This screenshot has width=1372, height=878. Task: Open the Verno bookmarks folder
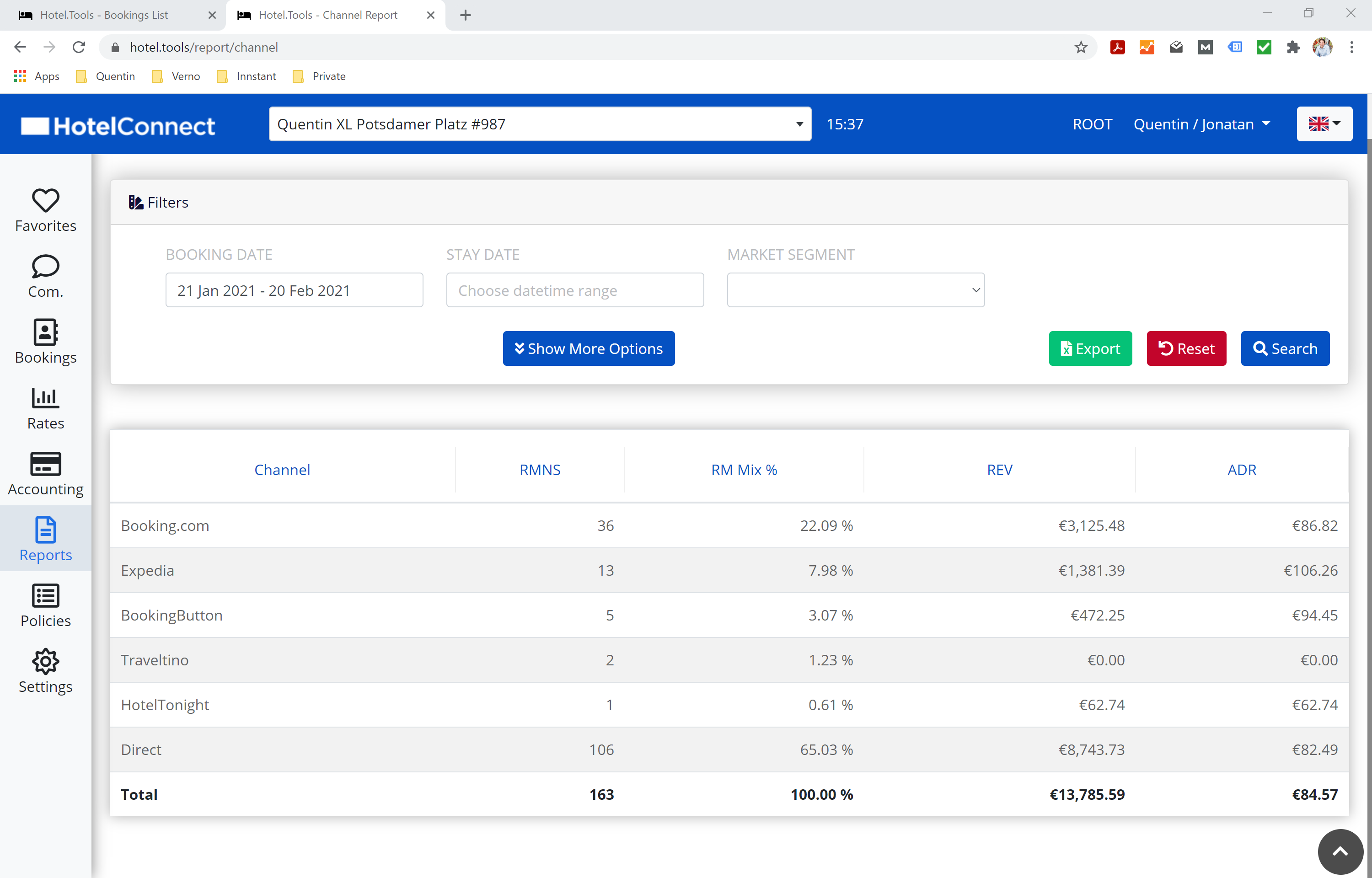176,76
